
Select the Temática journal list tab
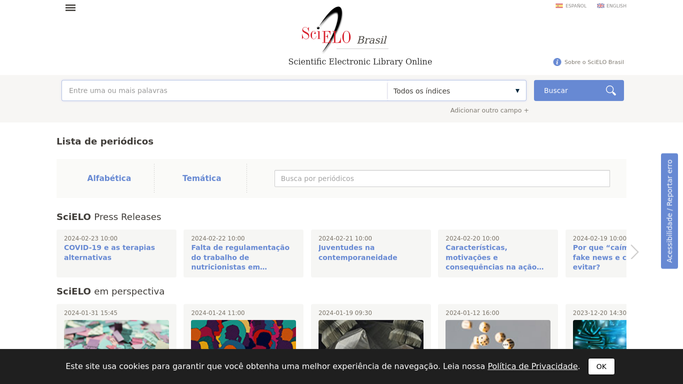point(202,178)
